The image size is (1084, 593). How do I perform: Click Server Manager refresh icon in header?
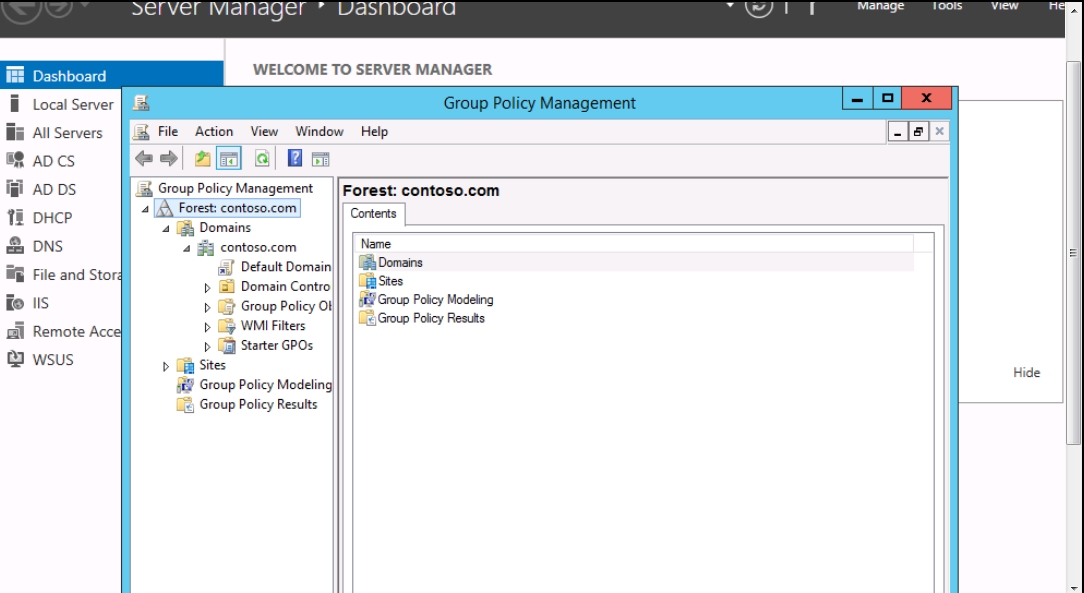click(758, 7)
